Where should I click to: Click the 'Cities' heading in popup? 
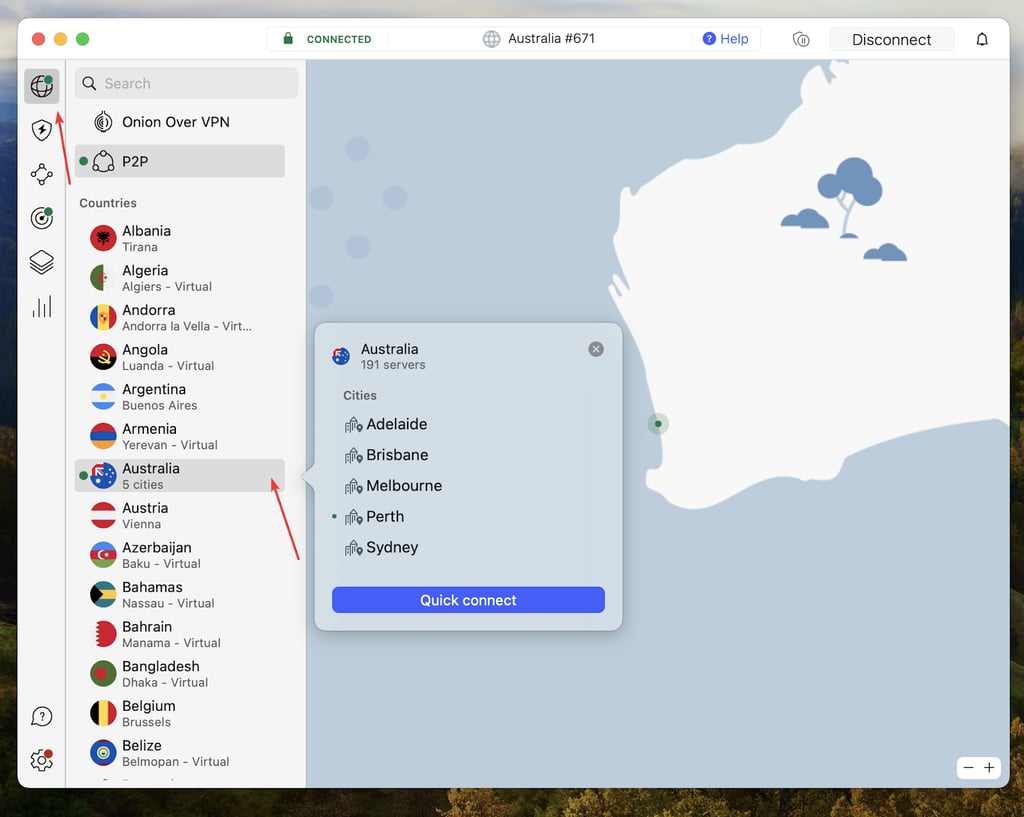[360, 395]
